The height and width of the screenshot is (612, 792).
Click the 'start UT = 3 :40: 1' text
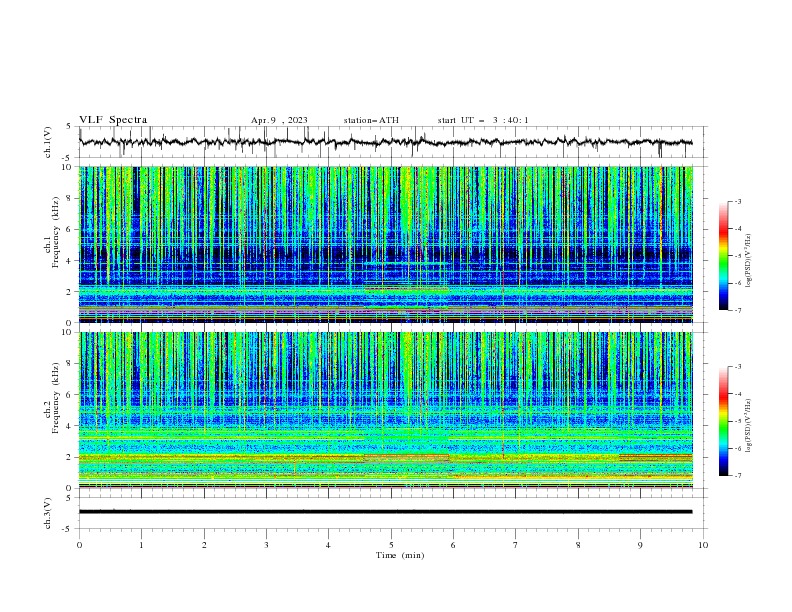(483, 120)
